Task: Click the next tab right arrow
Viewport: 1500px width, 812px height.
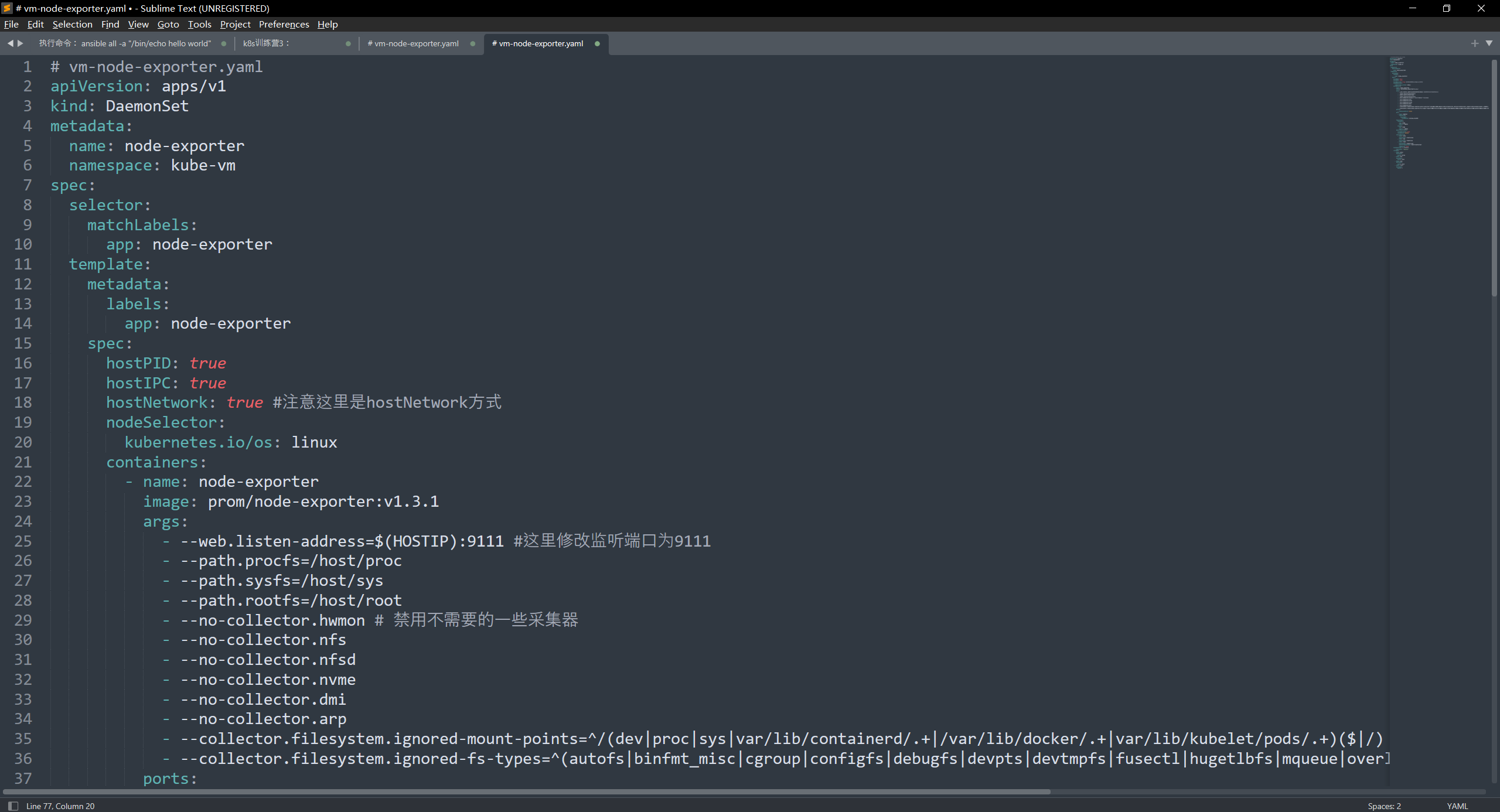Action: [21, 43]
